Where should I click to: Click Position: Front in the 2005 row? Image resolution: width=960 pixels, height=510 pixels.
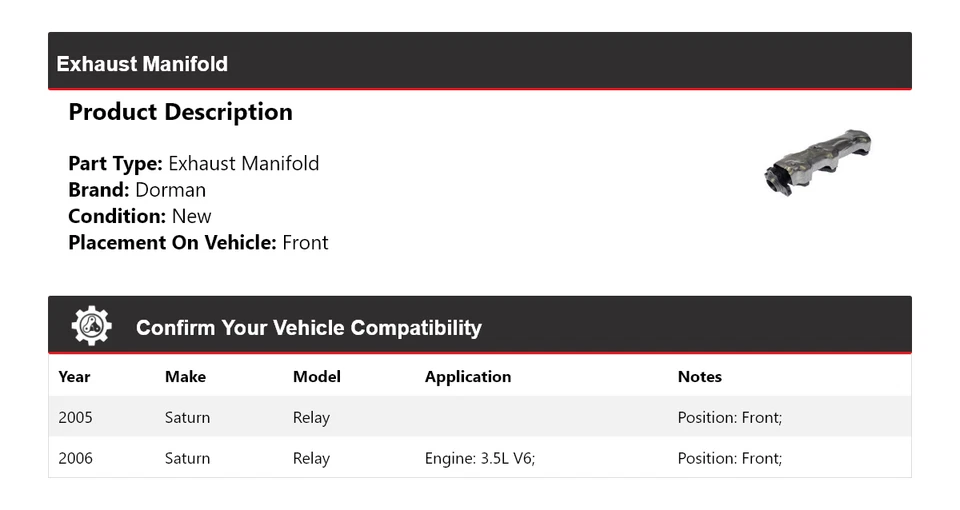click(x=729, y=417)
